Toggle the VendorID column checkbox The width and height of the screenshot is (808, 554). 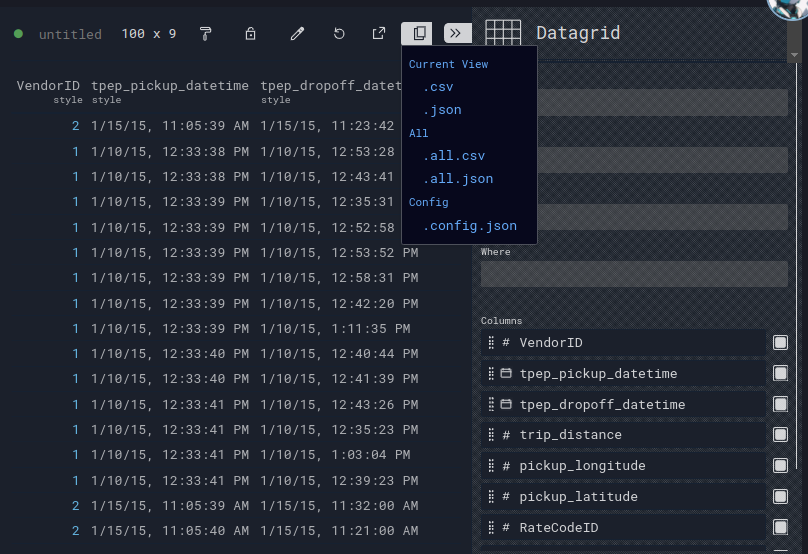pos(780,343)
